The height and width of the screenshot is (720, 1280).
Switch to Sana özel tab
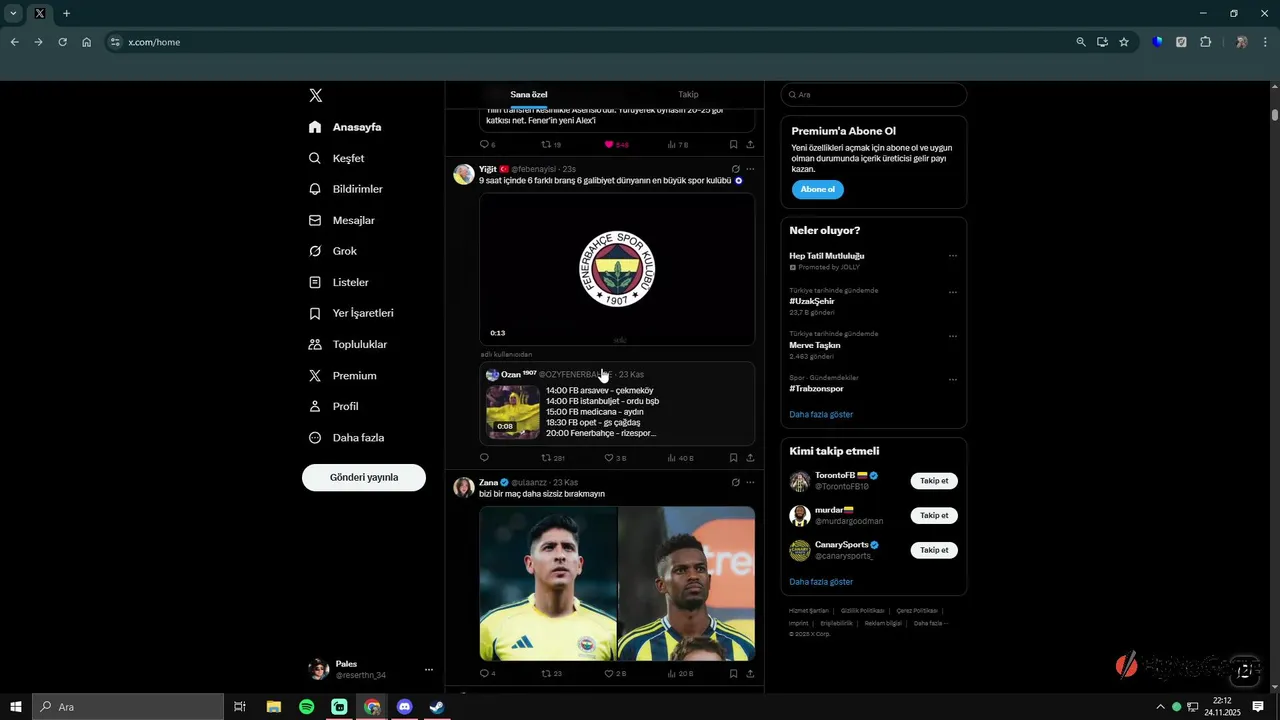[529, 94]
